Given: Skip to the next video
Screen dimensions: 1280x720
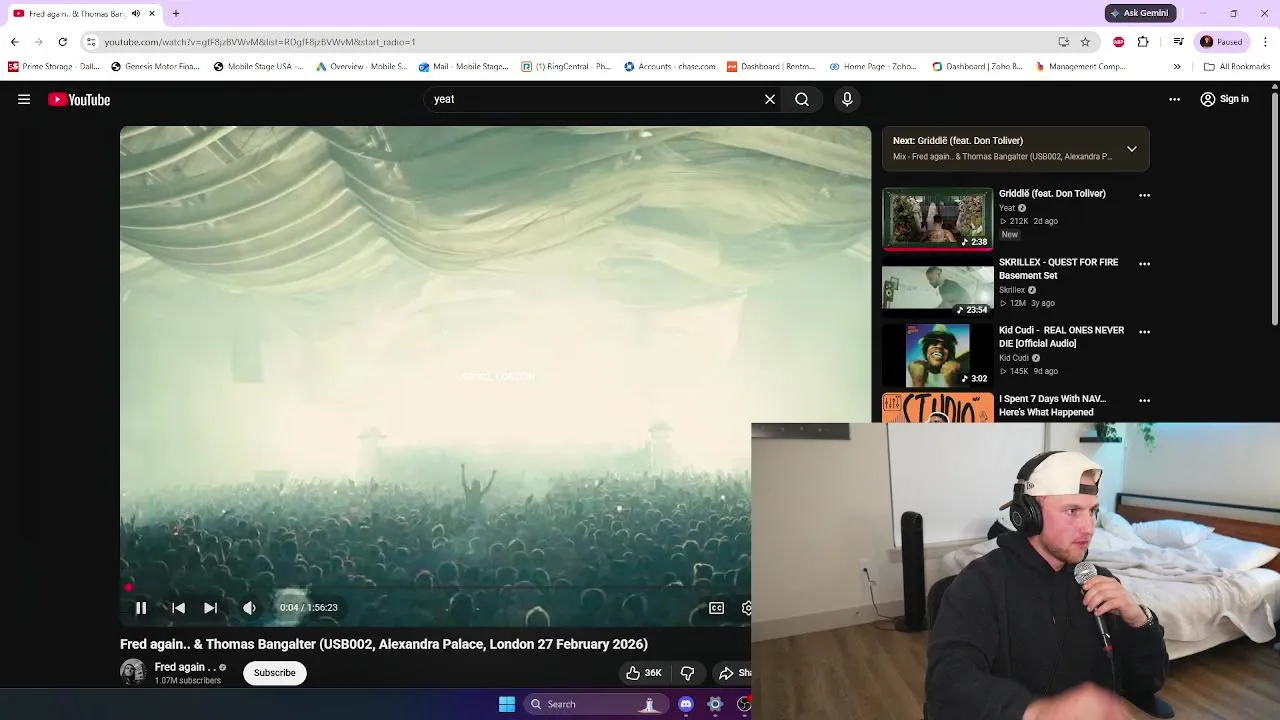Looking at the screenshot, I should pyautogui.click(x=211, y=607).
